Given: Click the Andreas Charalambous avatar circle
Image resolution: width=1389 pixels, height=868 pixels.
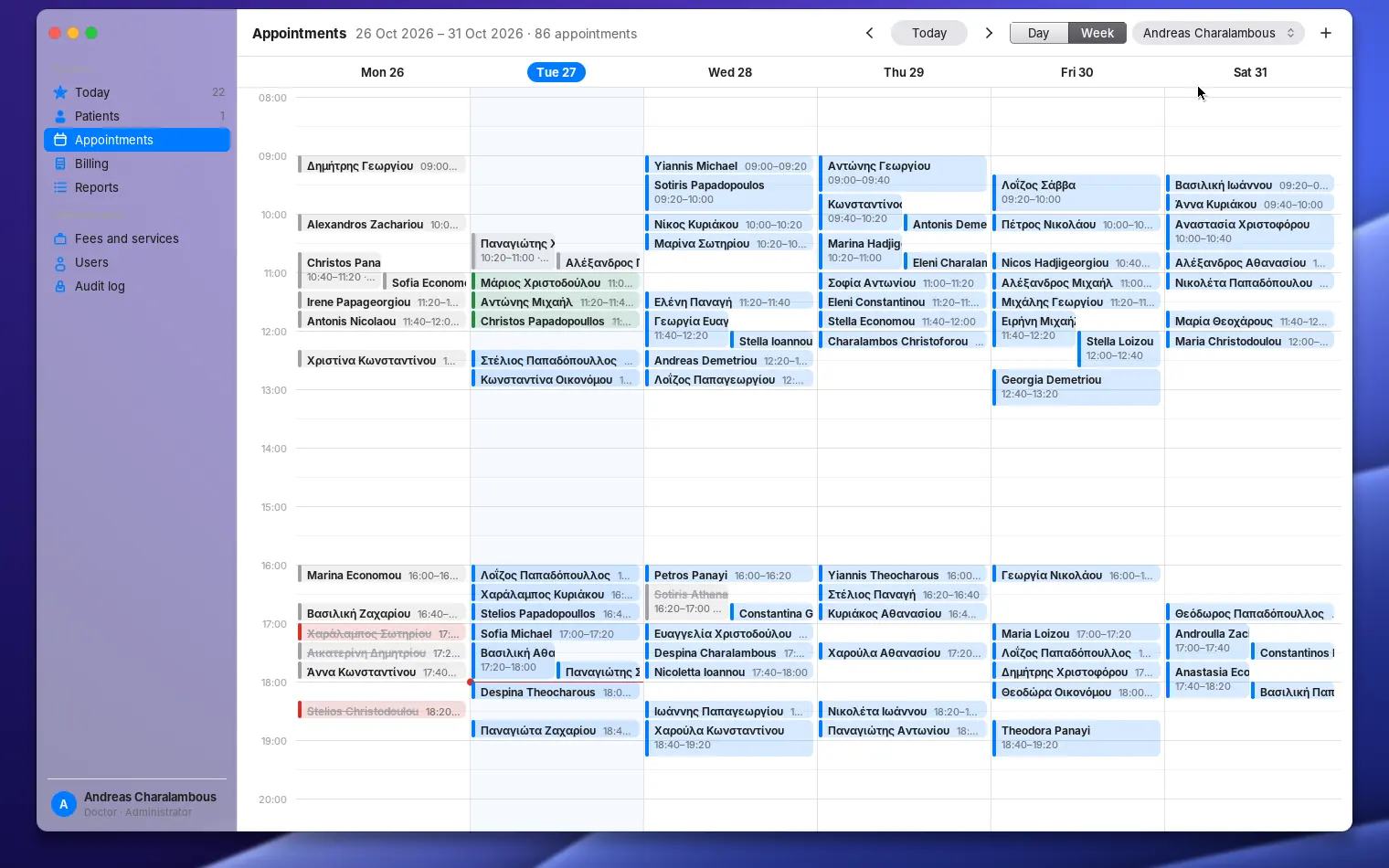Looking at the screenshot, I should coord(63,804).
